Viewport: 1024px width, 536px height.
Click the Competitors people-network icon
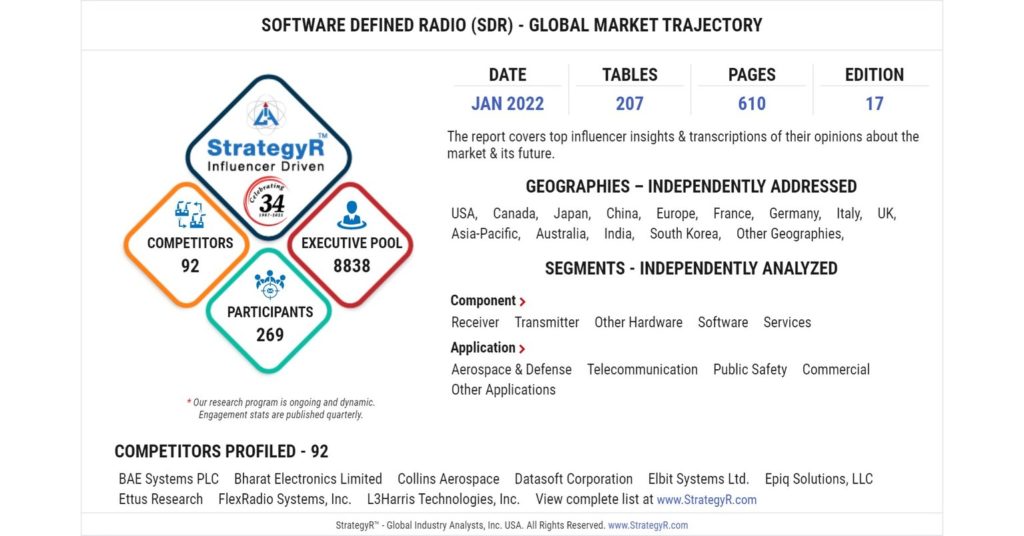pos(190,214)
